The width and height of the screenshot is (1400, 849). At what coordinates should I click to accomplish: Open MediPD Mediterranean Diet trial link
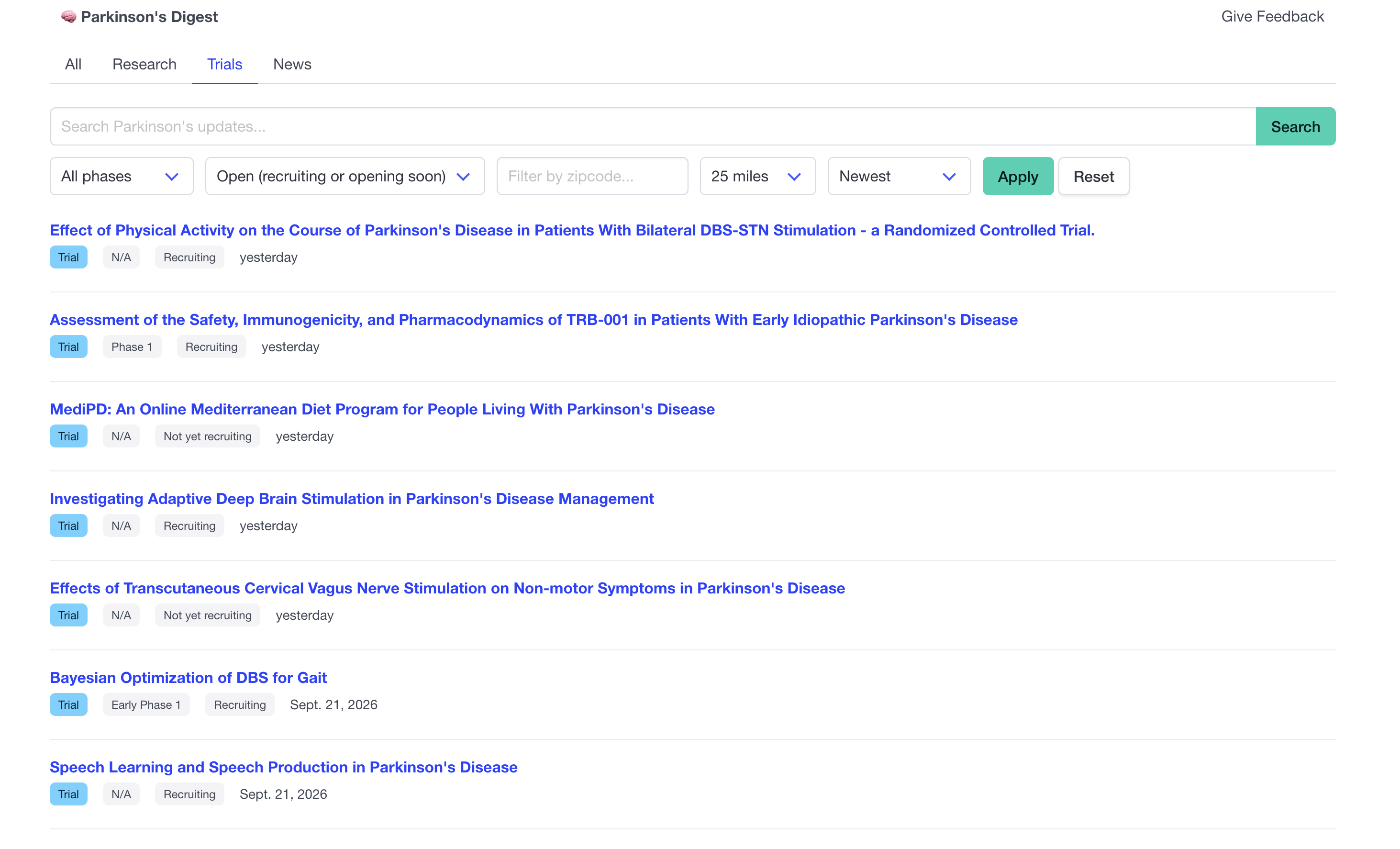point(382,409)
